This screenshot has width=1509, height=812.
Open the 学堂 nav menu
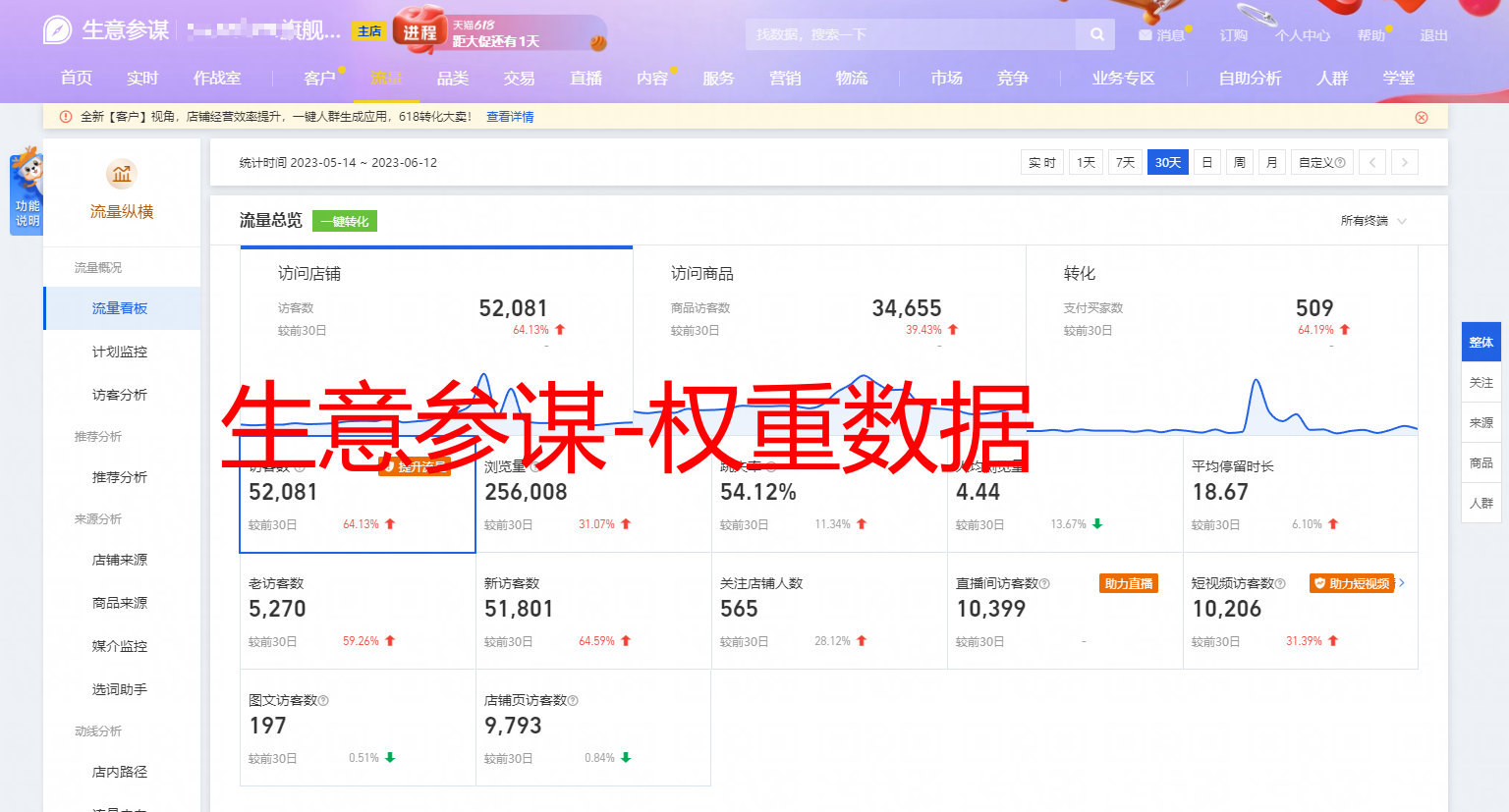(1399, 78)
